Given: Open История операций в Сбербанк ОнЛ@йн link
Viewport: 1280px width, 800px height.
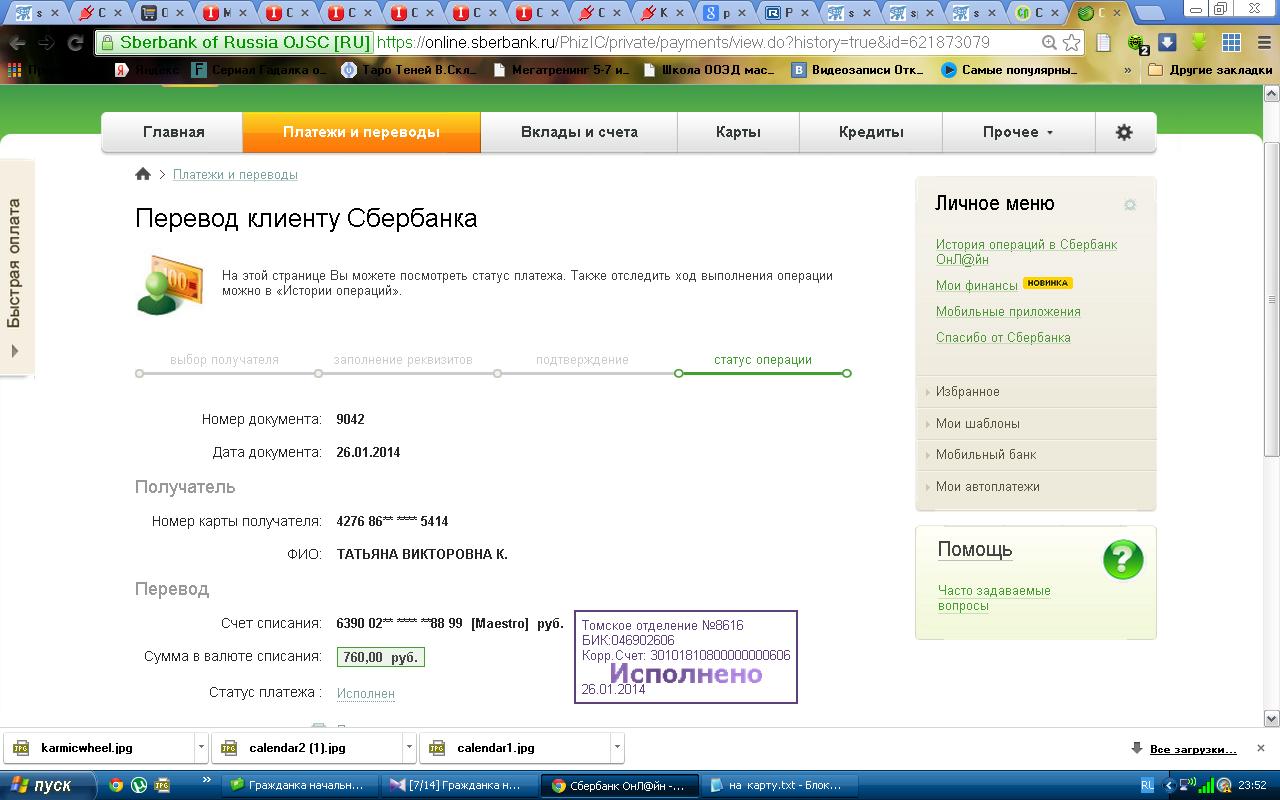Looking at the screenshot, I should pyautogui.click(x=1026, y=252).
